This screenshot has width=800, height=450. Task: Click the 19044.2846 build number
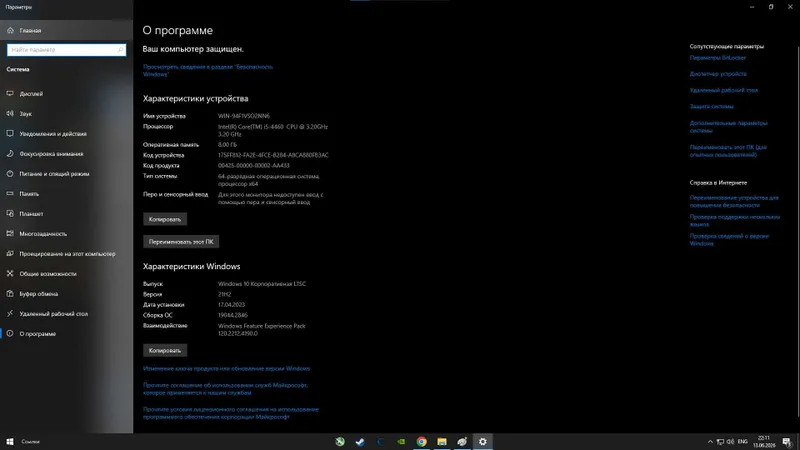(x=233, y=315)
